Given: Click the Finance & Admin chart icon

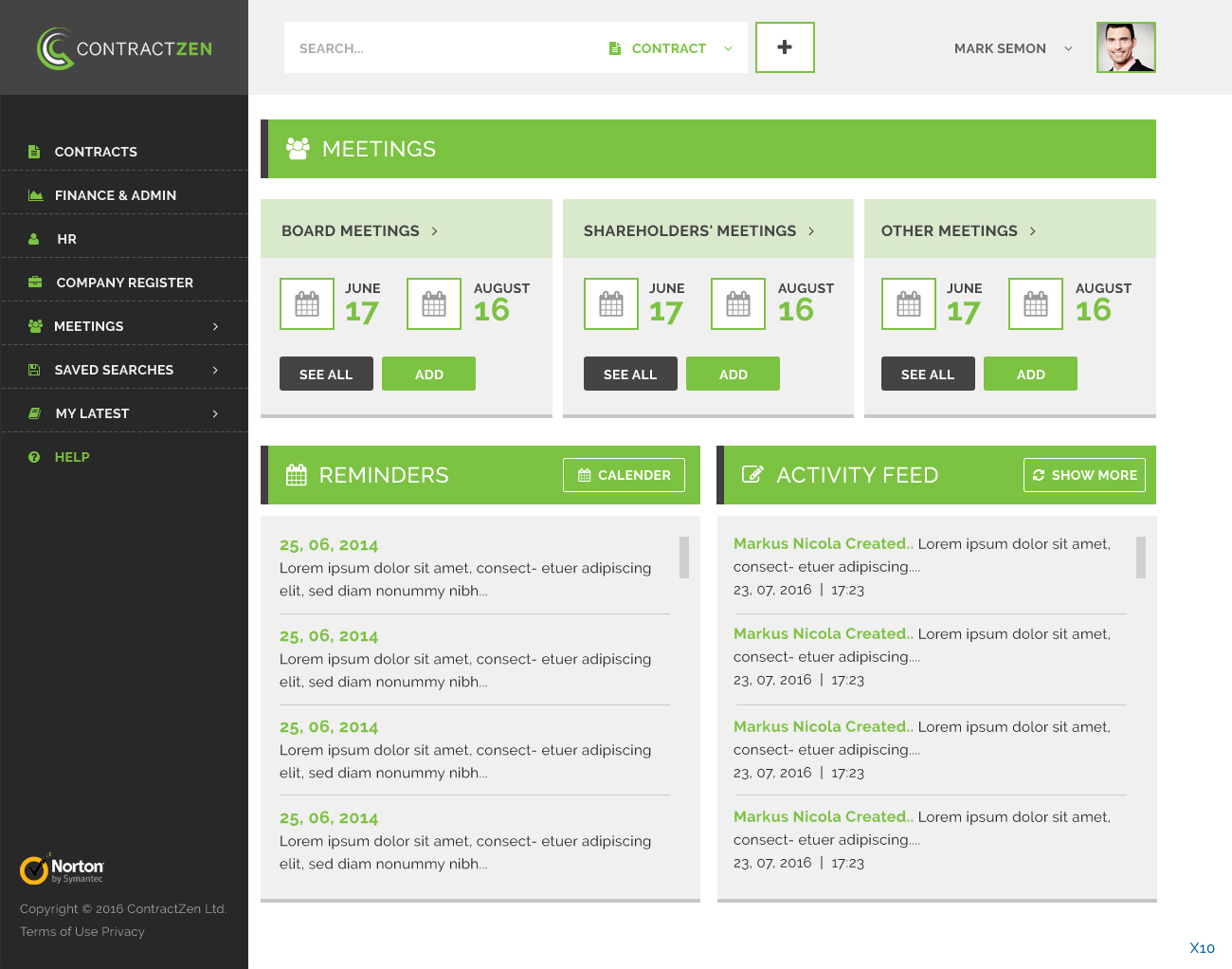Looking at the screenshot, I should pos(36,195).
